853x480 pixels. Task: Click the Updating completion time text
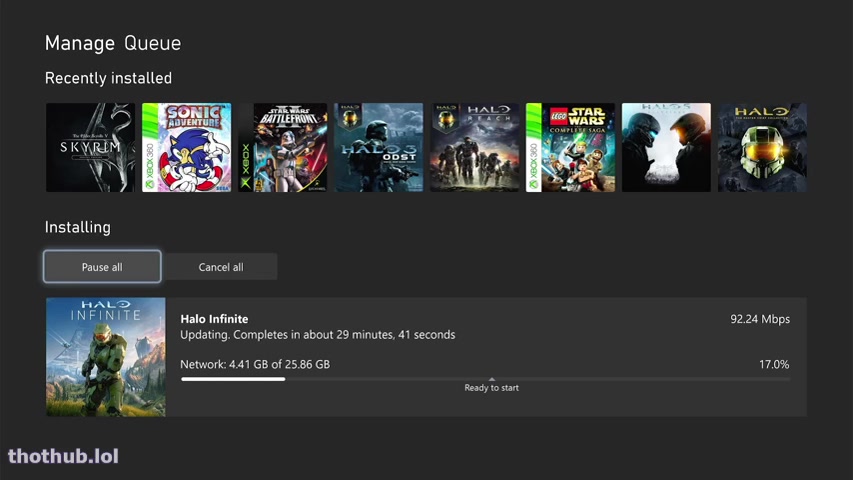(318, 335)
